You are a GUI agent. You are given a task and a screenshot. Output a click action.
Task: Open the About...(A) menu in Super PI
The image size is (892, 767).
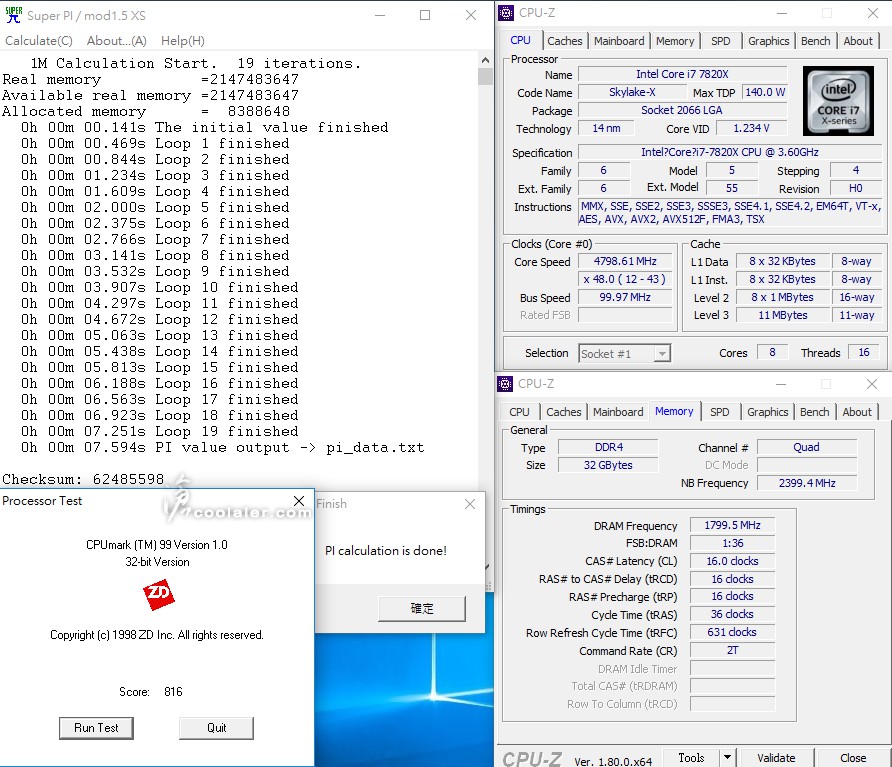tap(117, 41)
